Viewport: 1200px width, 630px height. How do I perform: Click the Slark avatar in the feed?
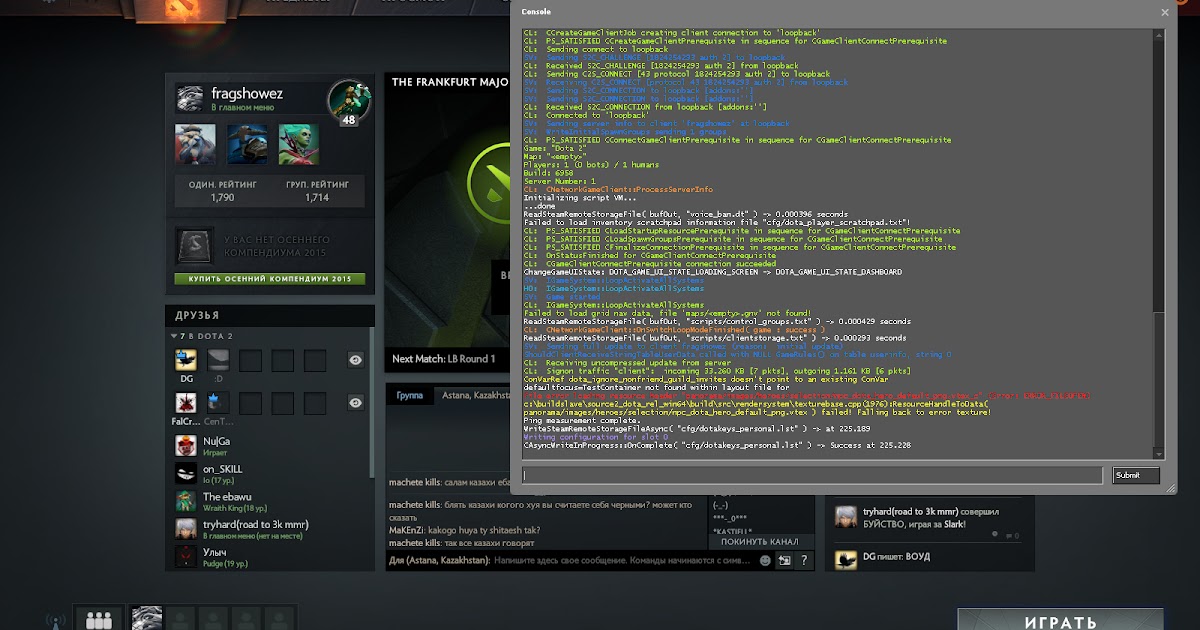846,516
